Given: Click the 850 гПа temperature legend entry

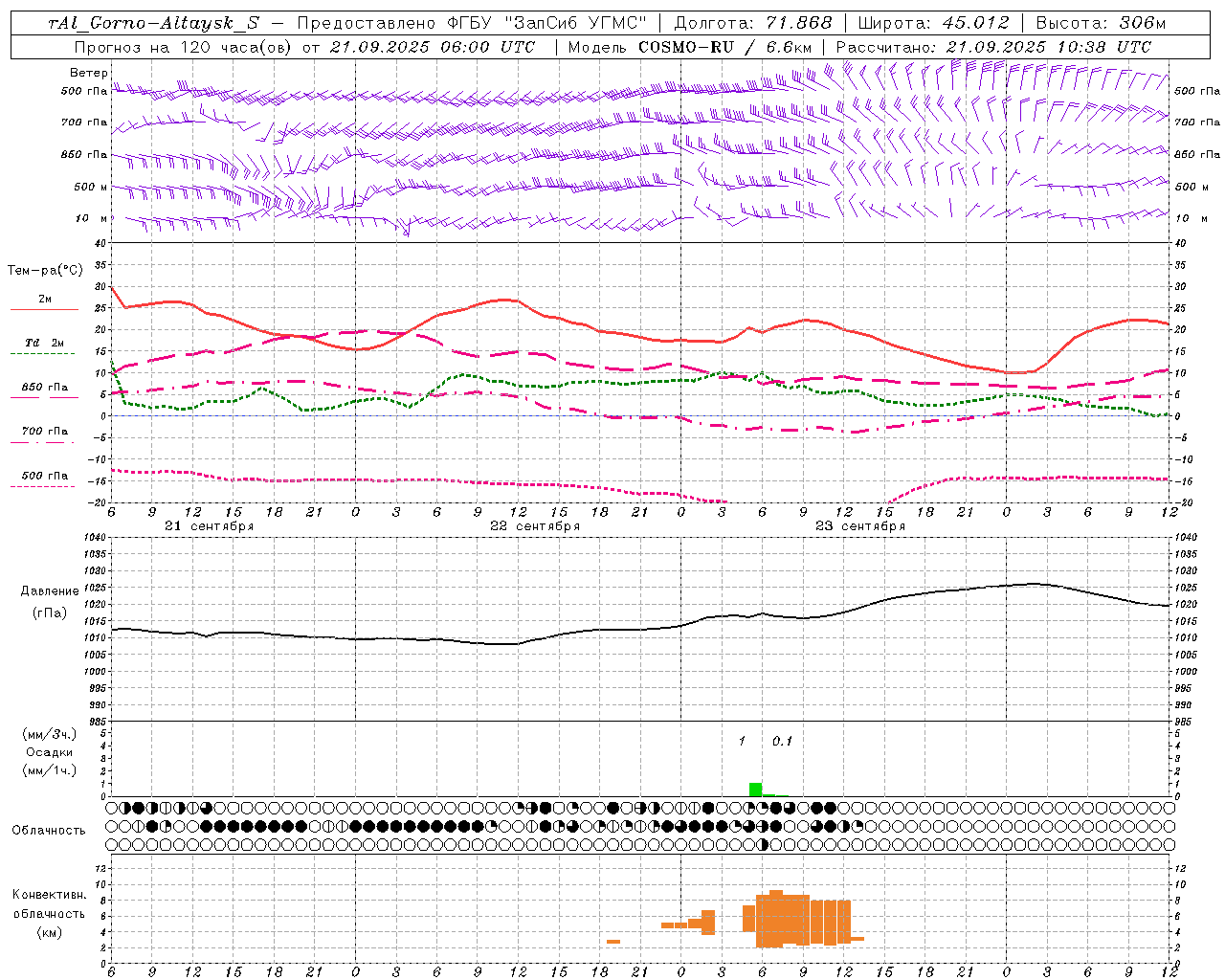Looking at the screenshot, I should (45, 388).
